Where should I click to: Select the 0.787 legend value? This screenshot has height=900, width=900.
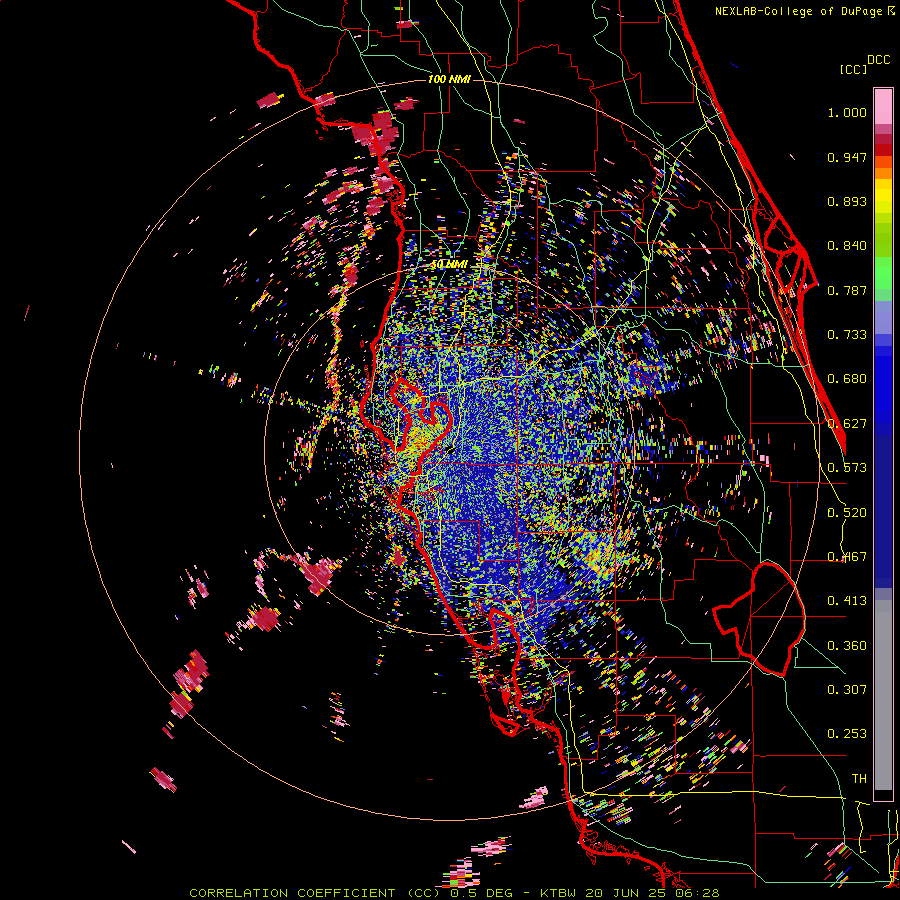coord(847,290)
